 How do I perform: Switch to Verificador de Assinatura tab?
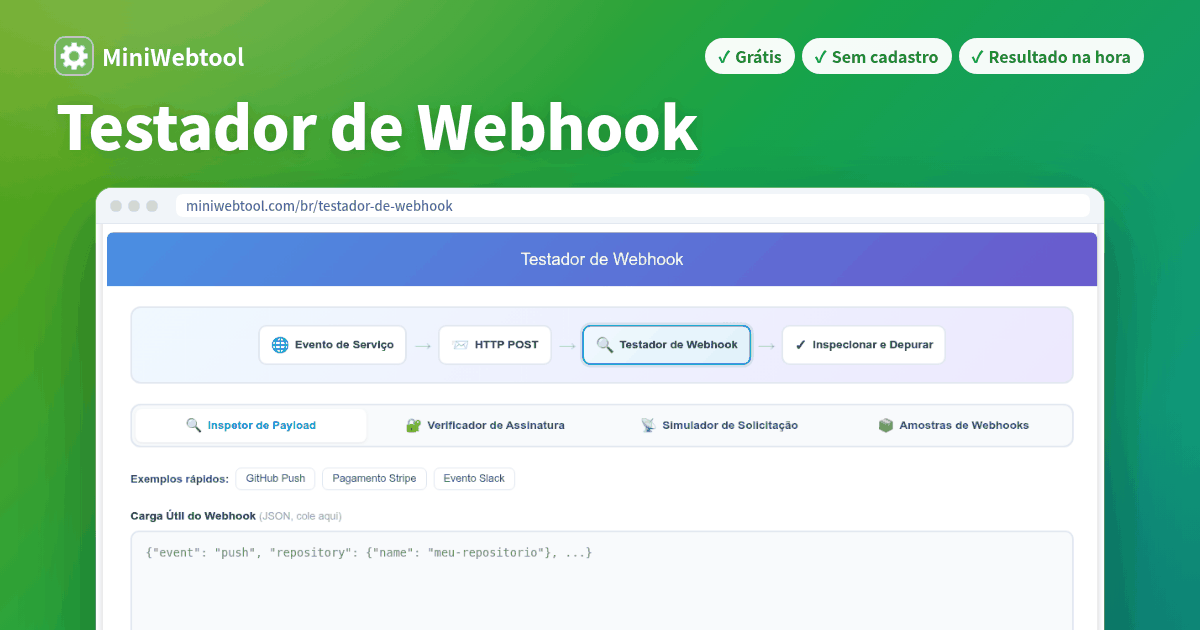click(x=485, y=425)
